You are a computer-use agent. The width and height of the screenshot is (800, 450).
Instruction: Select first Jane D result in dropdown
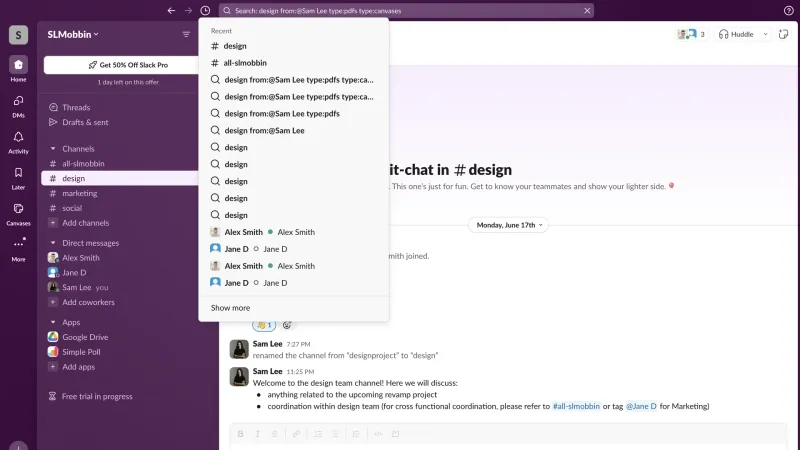[x=293, y=248]
